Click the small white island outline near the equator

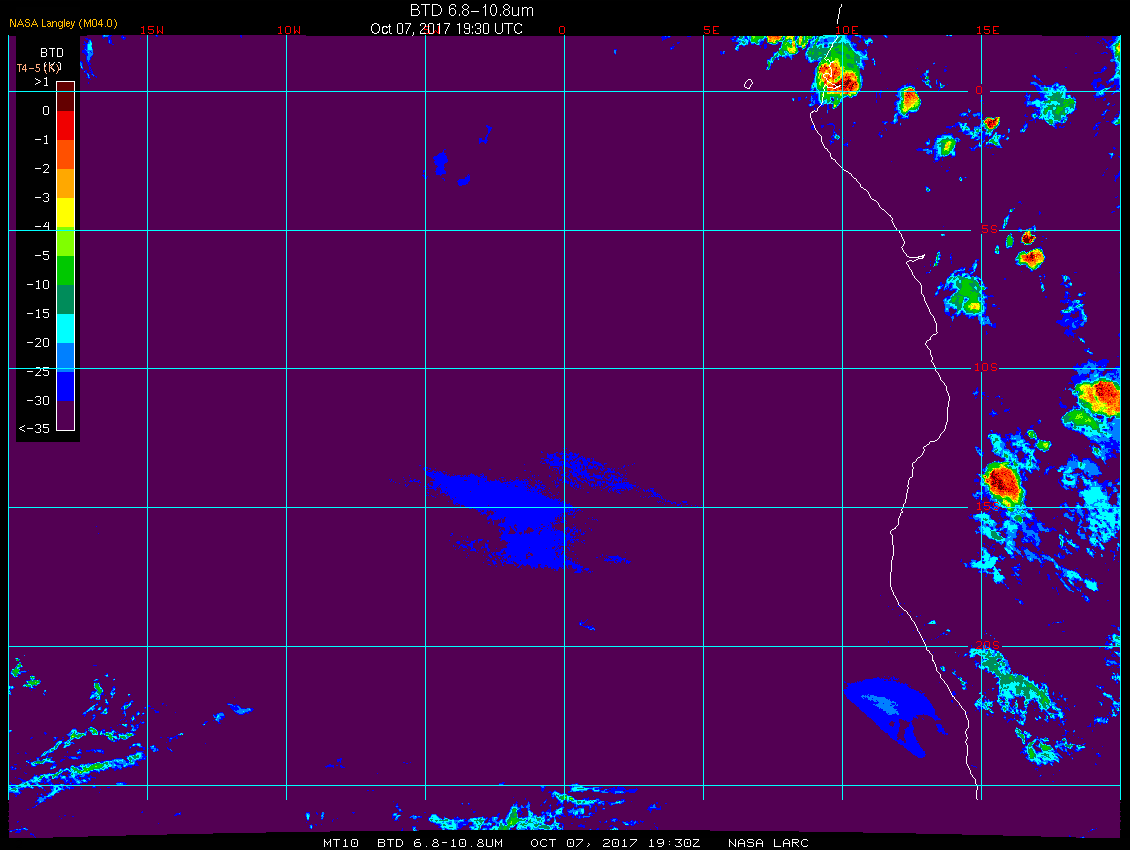pos(748,84)
